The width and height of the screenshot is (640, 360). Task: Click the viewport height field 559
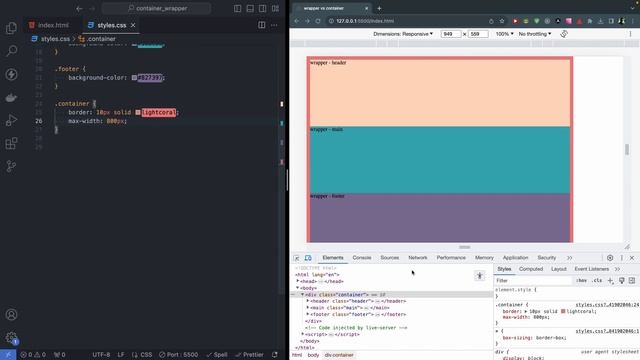478,34
